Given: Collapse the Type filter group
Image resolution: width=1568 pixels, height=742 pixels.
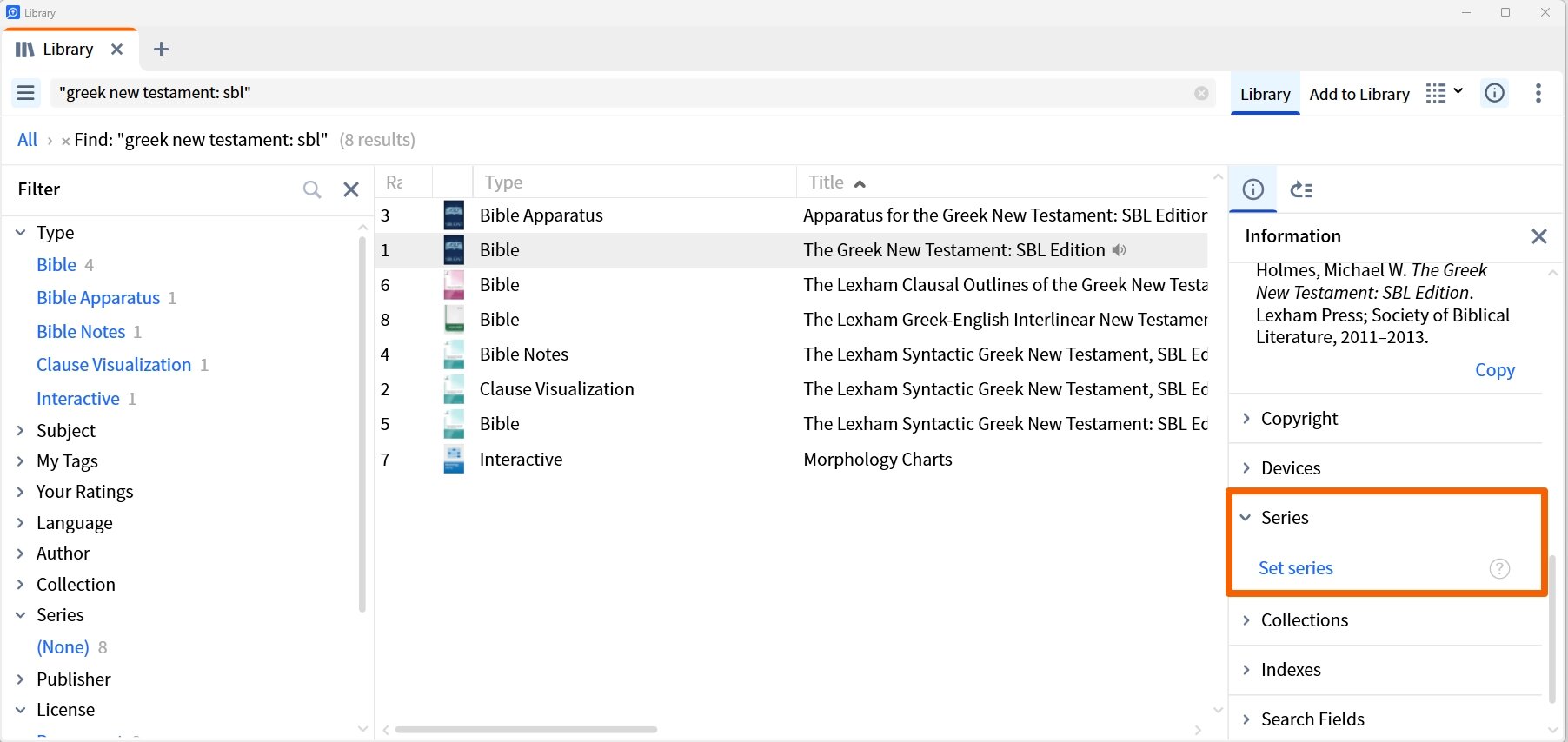Looking at the screenshot, I should (20, 233).
